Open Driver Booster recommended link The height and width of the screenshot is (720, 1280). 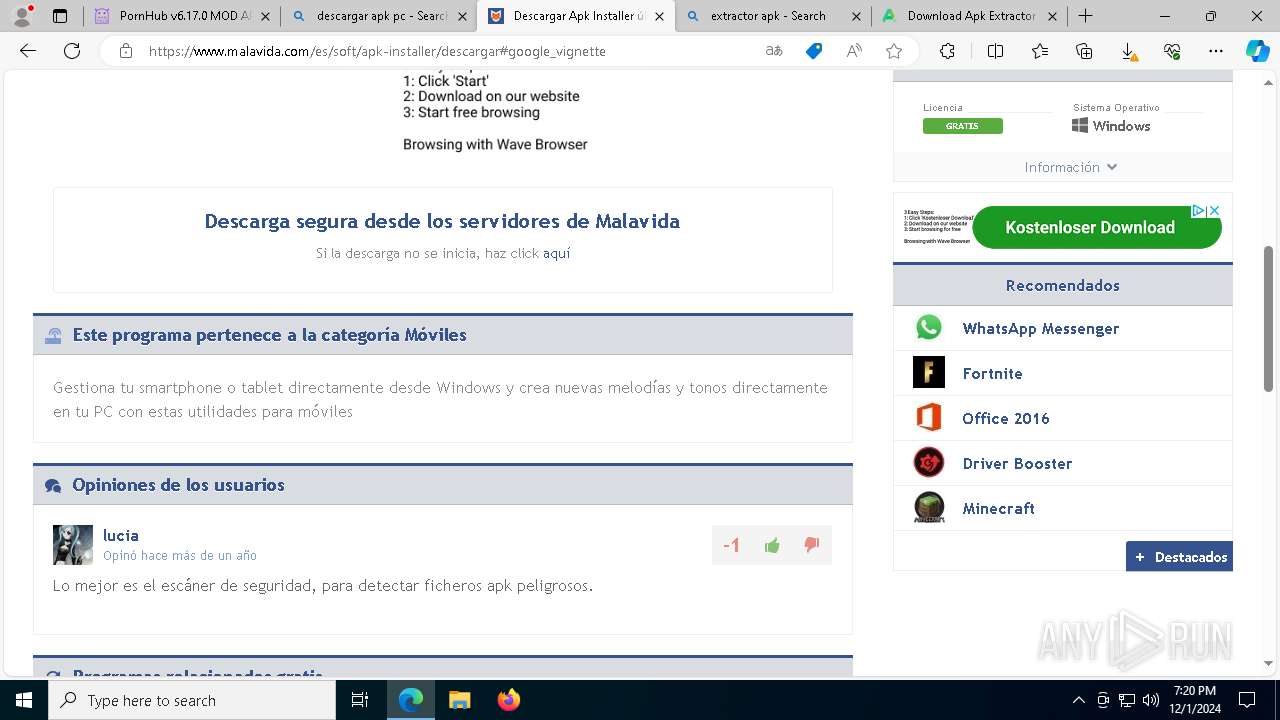1017,463
